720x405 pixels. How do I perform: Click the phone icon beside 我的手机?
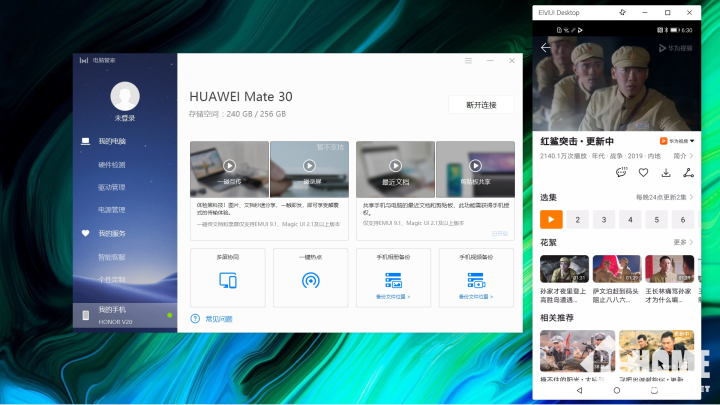[x=85, y=315]
